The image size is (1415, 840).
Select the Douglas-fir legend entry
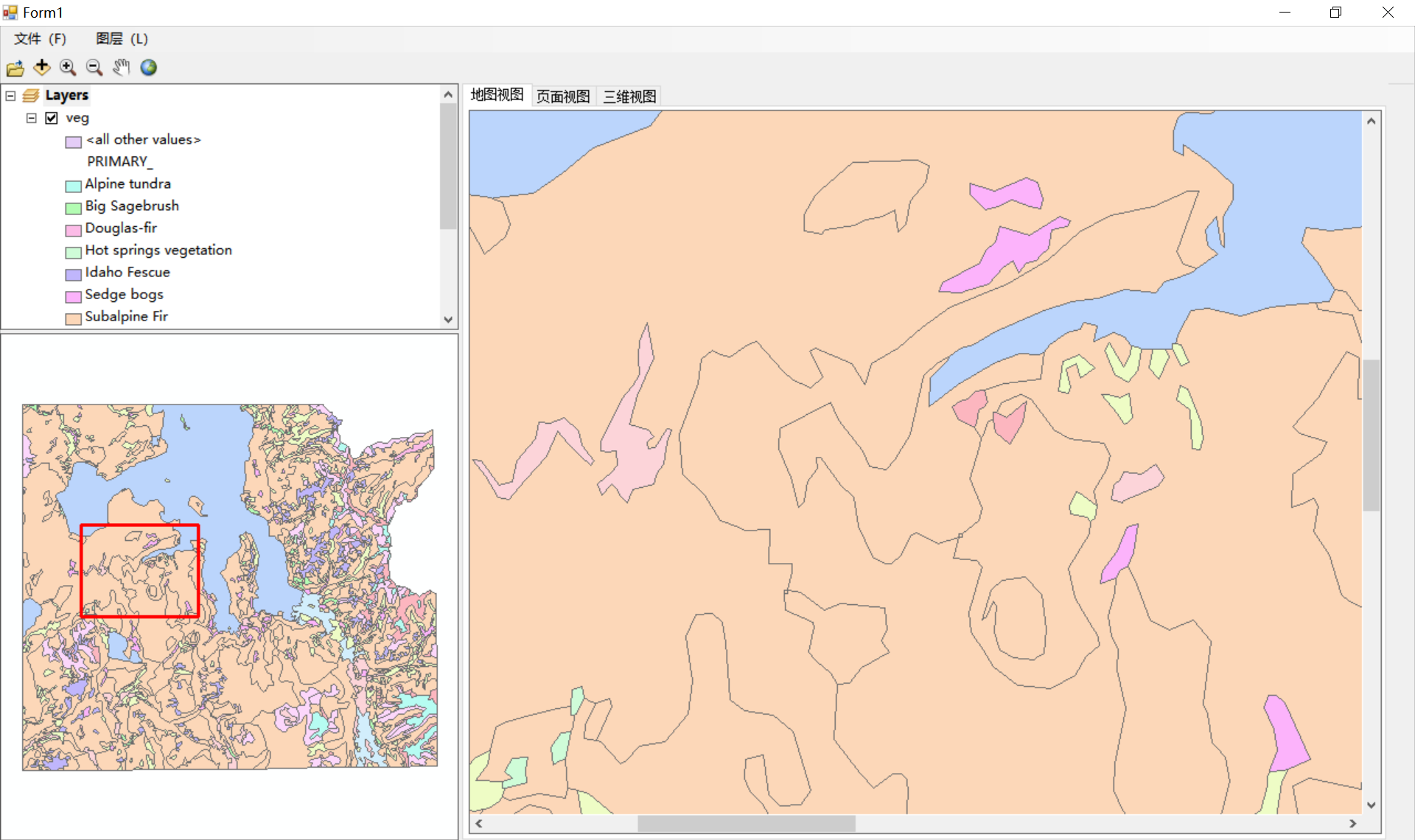click(x=120, y=227)
